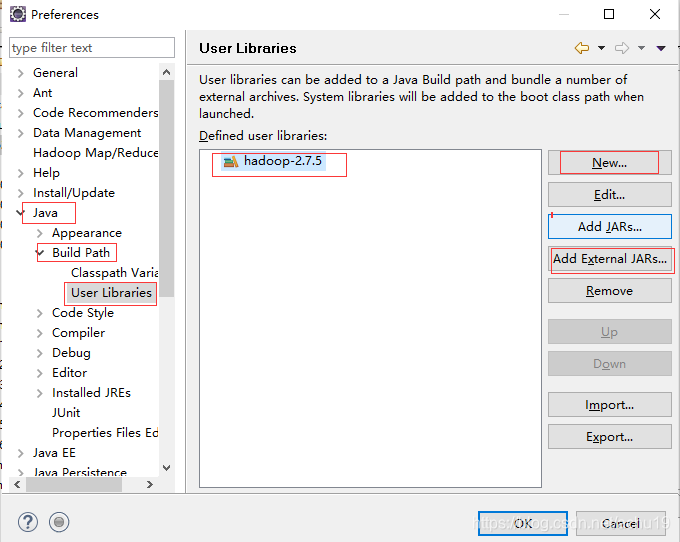Click tree scrollbar up arrow

167,72
